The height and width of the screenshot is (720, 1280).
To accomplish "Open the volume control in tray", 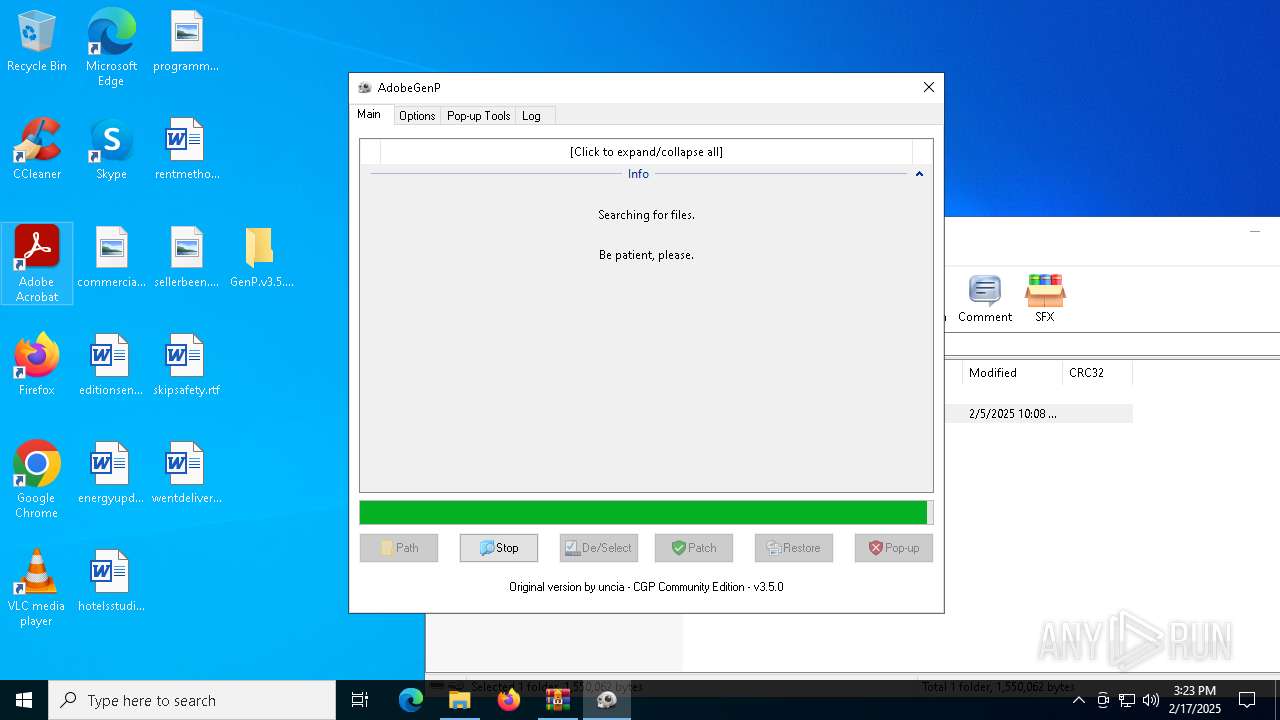I will pyautogui.click(x=1151, y=700).
